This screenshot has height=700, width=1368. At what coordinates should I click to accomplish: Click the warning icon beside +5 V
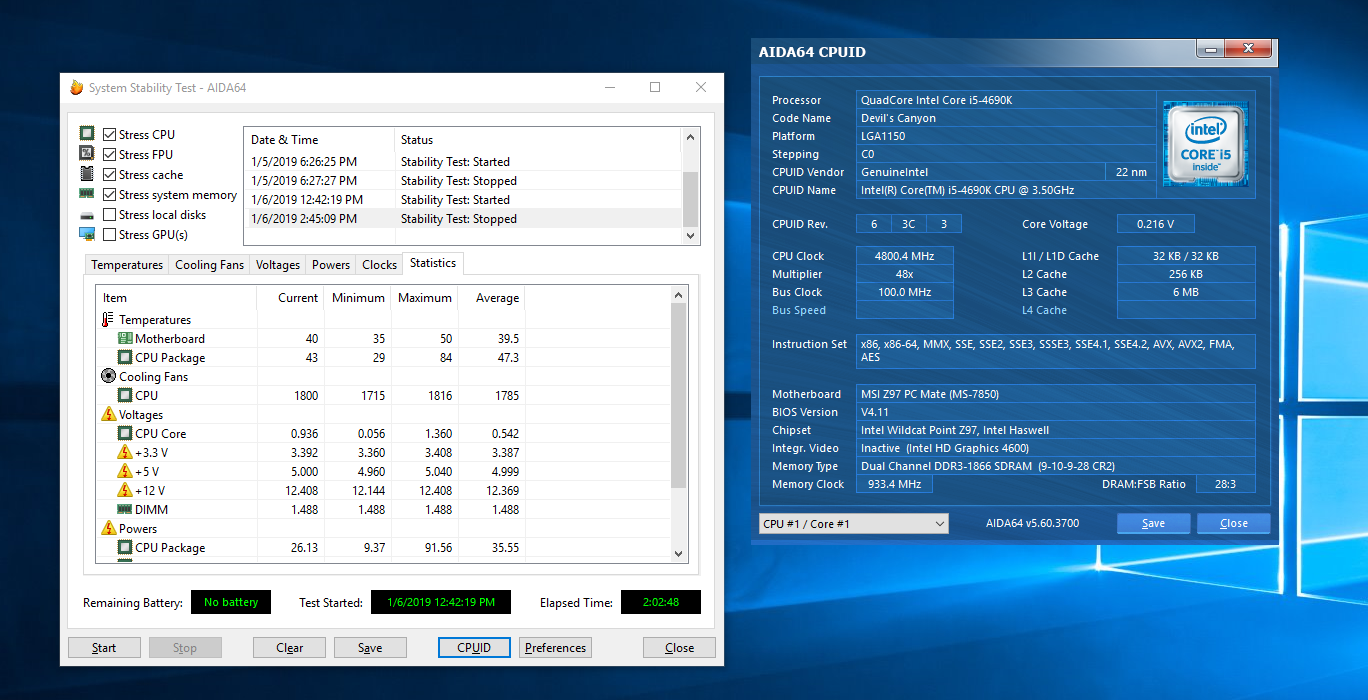[125, 471]
